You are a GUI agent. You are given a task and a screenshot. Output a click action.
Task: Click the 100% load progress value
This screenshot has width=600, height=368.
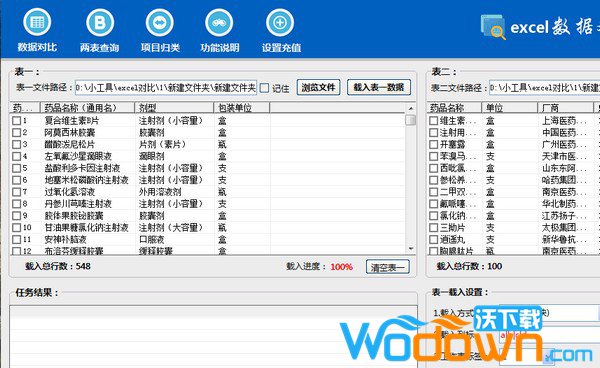click(341, 267)
